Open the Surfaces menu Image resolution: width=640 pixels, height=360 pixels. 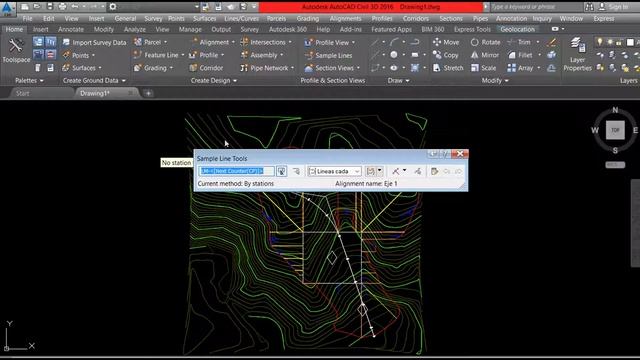(204, 18)
